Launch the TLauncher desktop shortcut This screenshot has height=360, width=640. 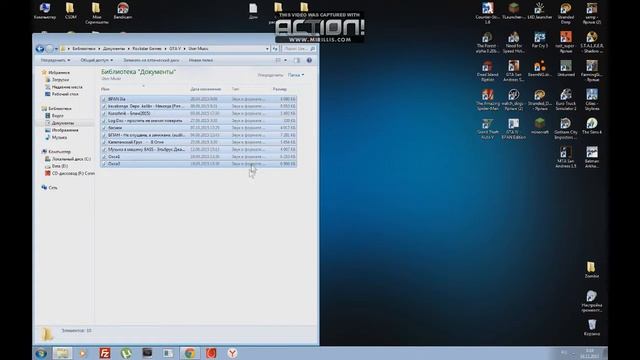(513, 11)
